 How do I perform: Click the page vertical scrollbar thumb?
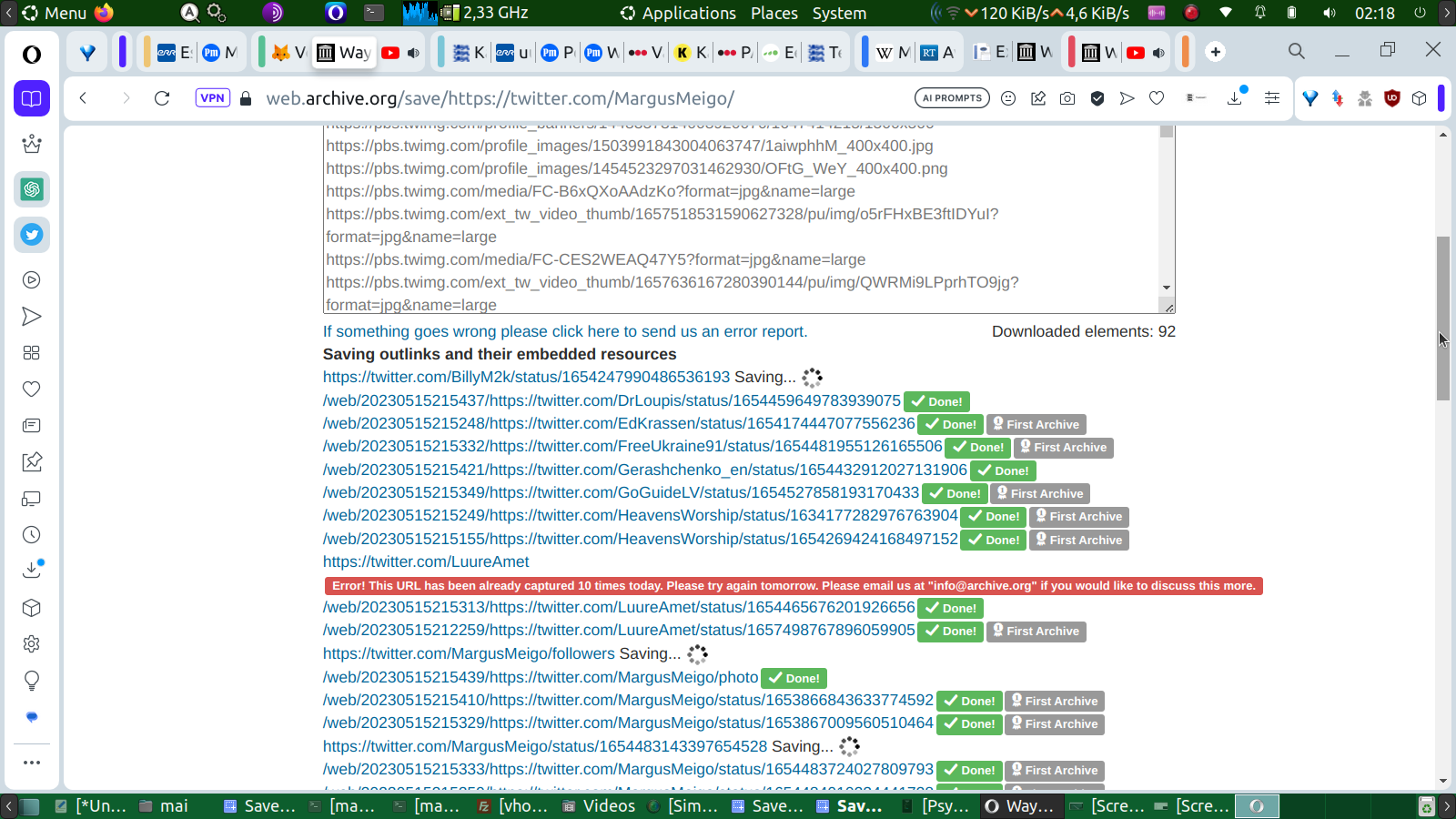1443,318
